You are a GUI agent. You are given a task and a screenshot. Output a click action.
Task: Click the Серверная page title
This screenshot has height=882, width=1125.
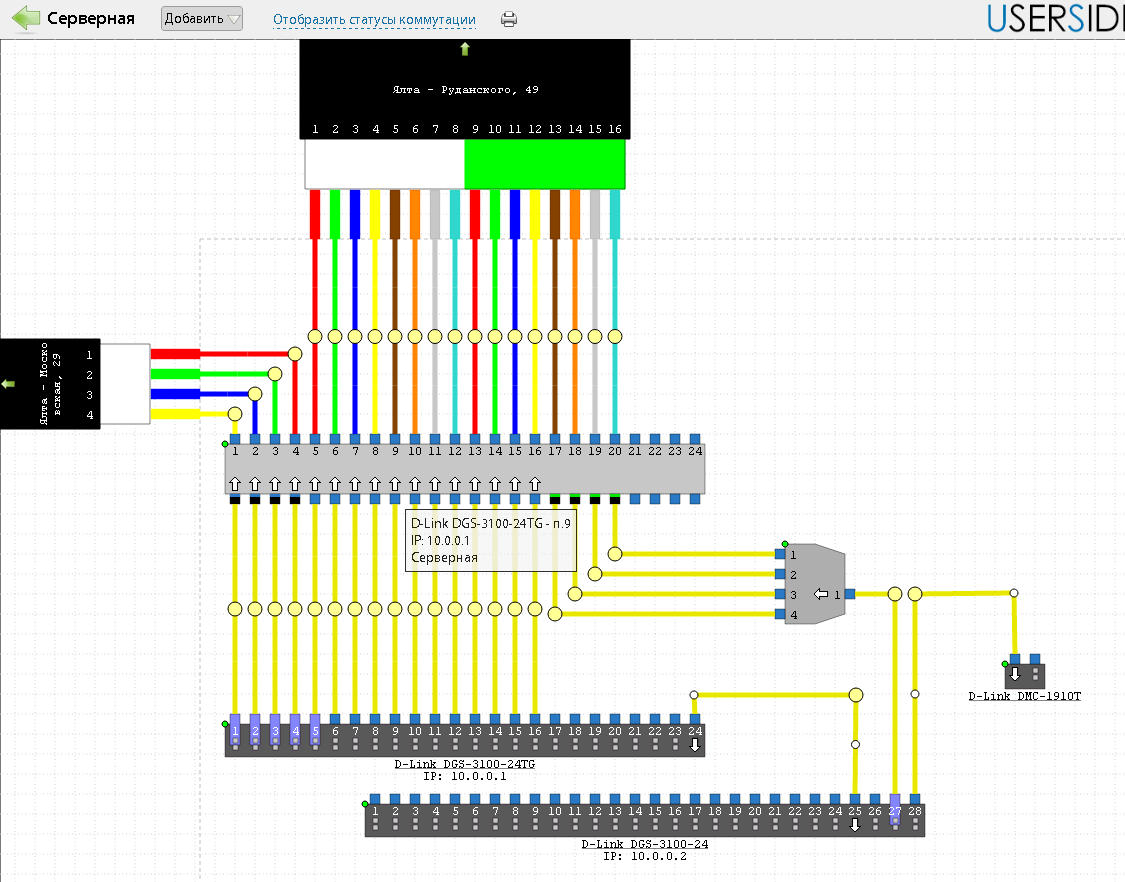point(91,19)
